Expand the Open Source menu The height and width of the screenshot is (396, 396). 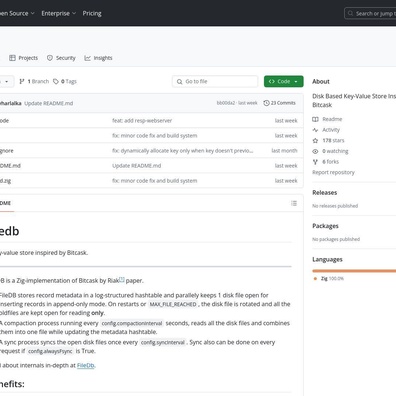[x=17, y=13]
